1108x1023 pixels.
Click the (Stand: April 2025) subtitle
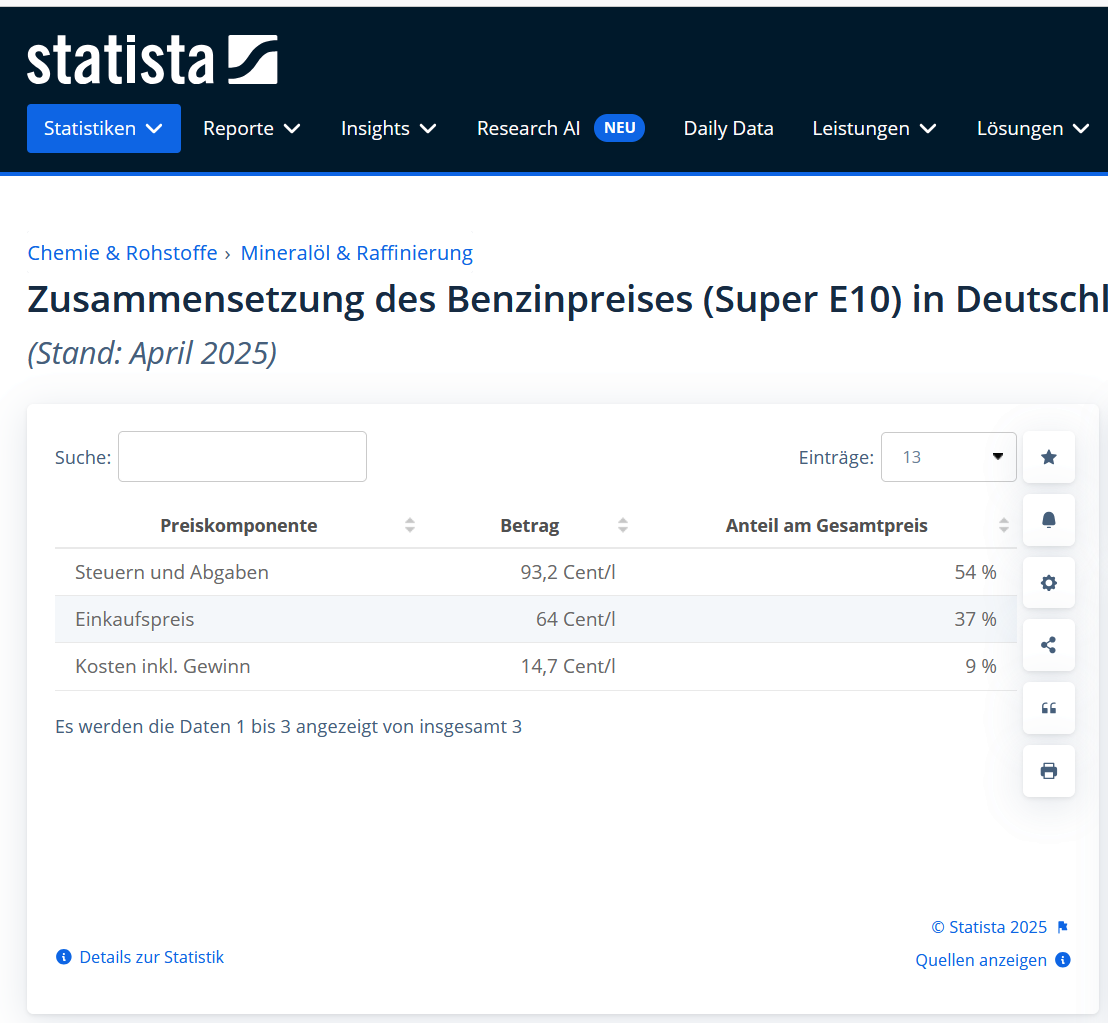[152, 353]
